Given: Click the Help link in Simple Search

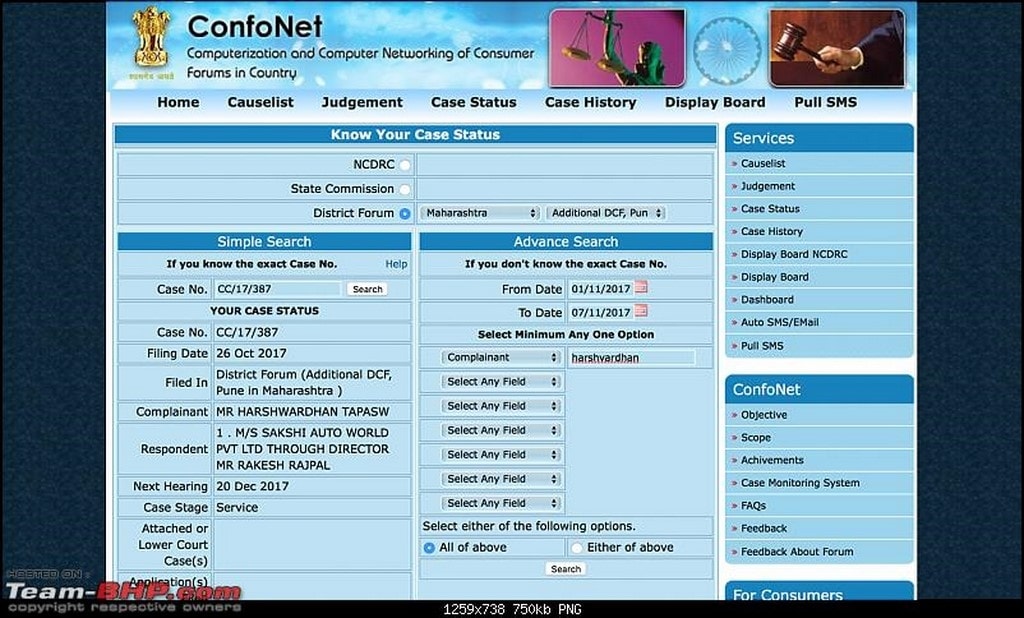Looking at the screenshot, I should pyautogui.click(x=396, y=264).
